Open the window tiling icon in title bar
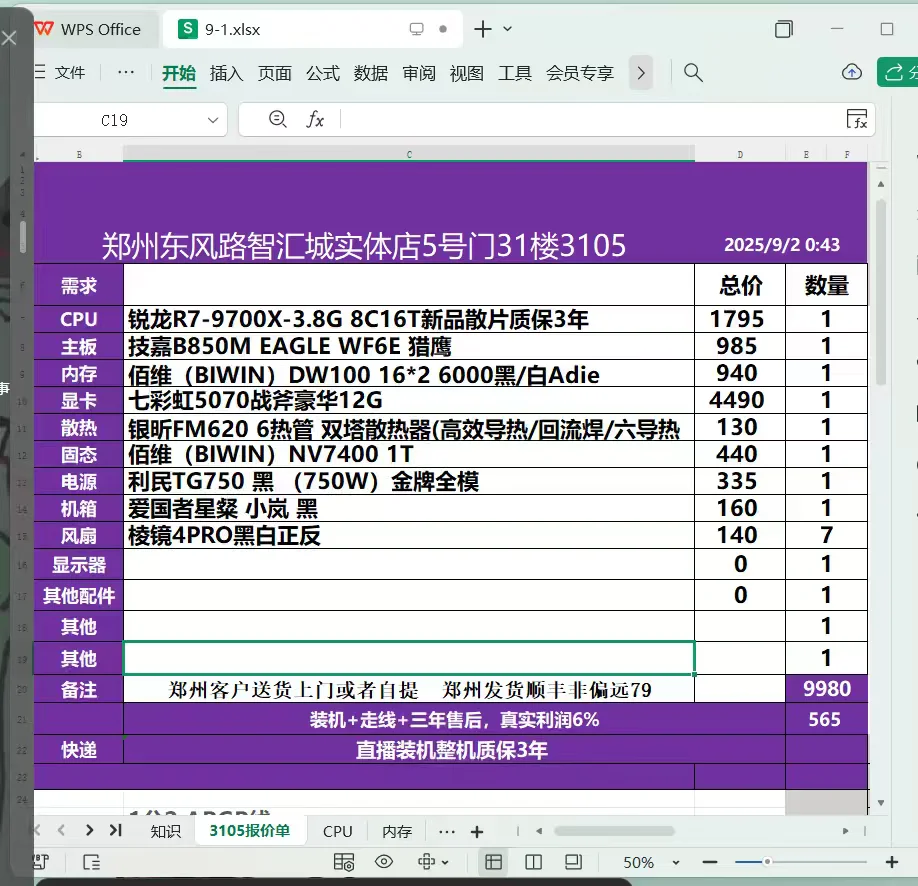Viewport: 918px width, 886px height. click(783, 29)
